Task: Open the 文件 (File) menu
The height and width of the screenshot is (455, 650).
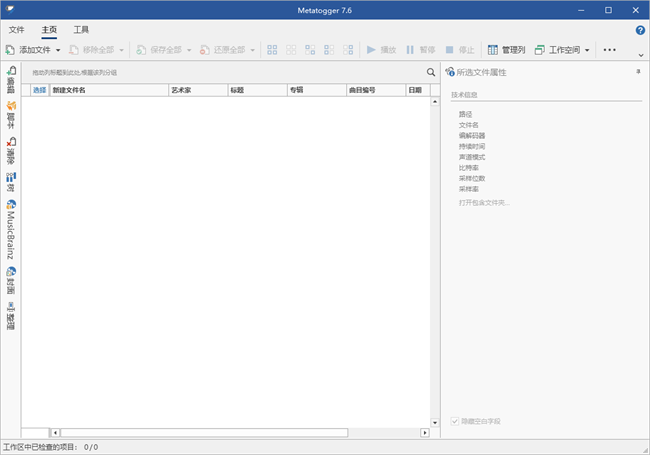Action: (16, 30)
